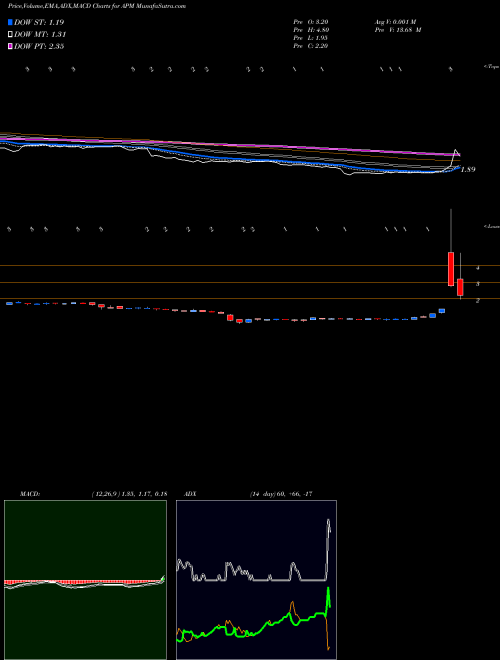Click the last red candlestick near level 3
Viewport: 500px width, 660px height.
coord(460,287)
